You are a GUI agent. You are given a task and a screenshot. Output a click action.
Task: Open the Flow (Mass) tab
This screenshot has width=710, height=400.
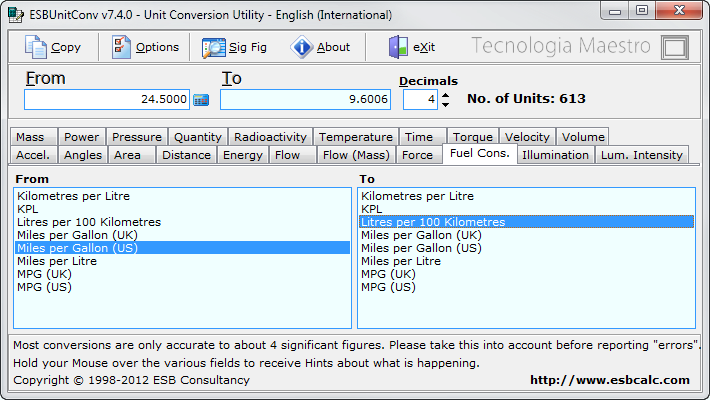pos(356,155)
